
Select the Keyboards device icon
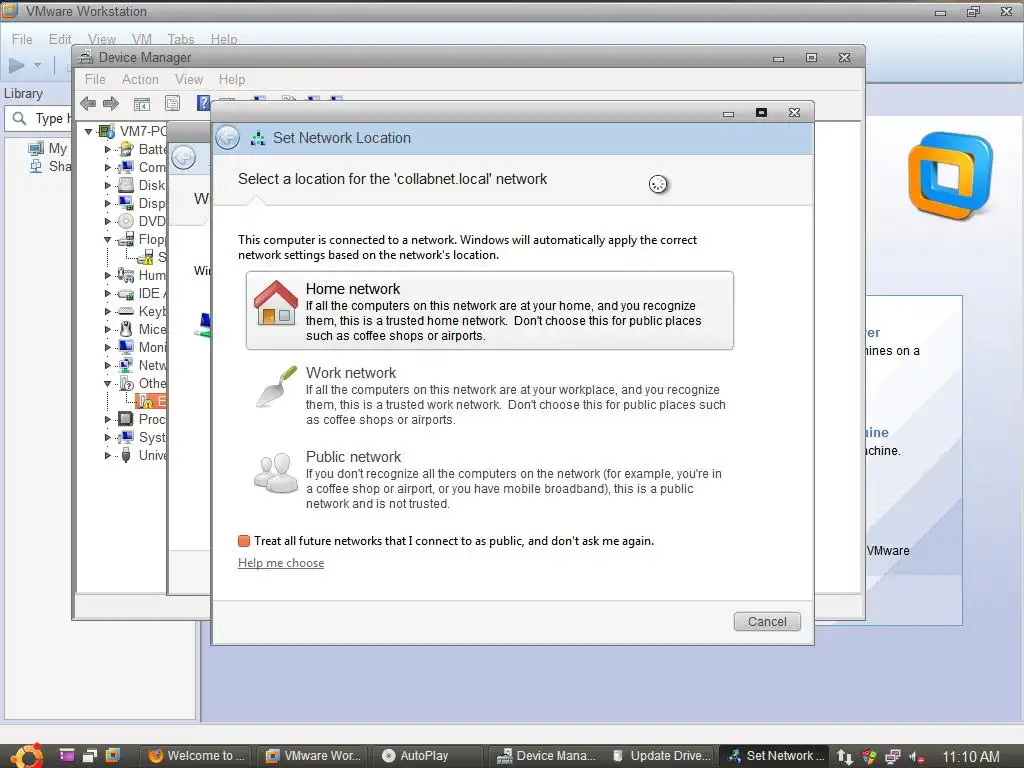[x=125, y=312]
